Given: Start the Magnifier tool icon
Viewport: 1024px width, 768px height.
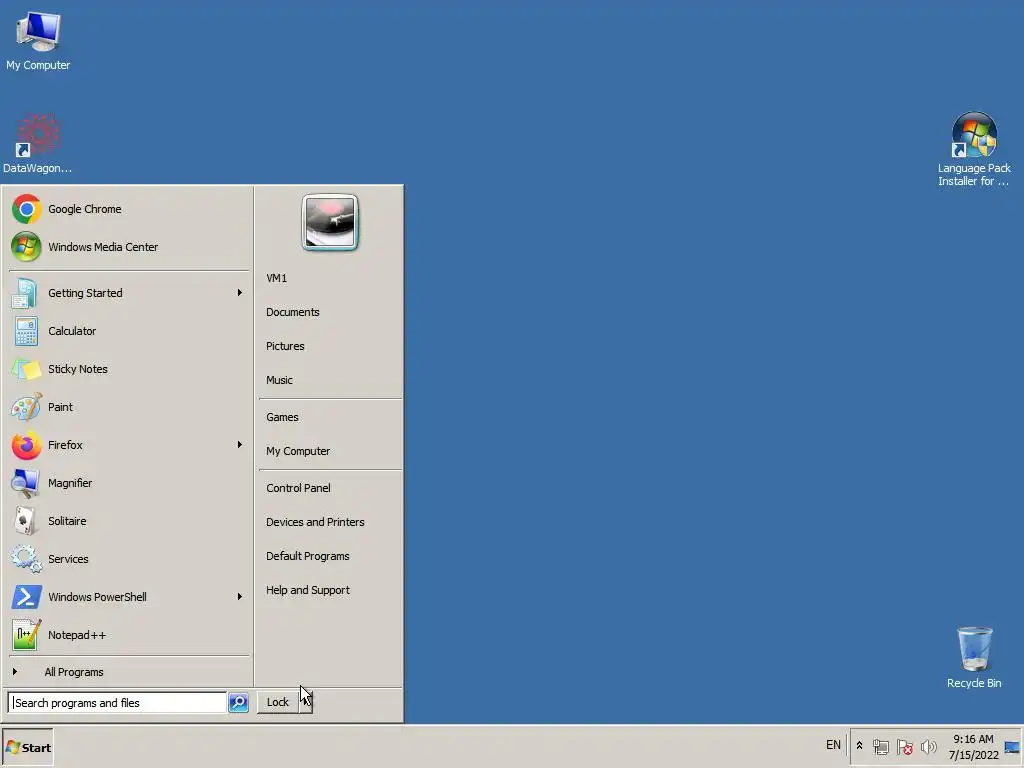Looking at the screenshot, I should click(26, 483).
